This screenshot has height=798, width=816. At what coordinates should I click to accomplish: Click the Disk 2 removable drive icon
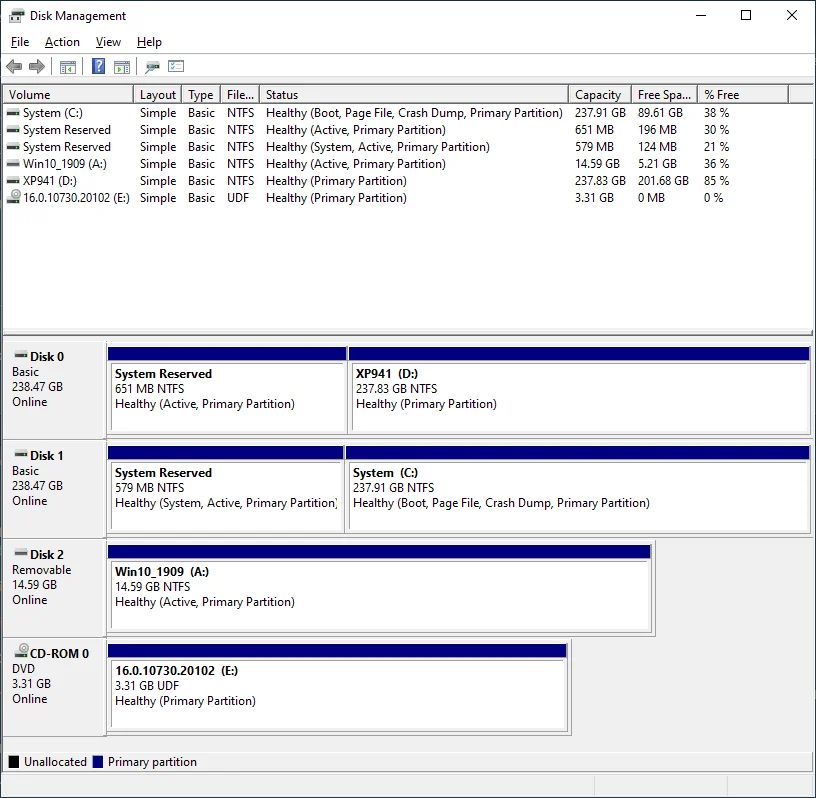tap(21, 553)
